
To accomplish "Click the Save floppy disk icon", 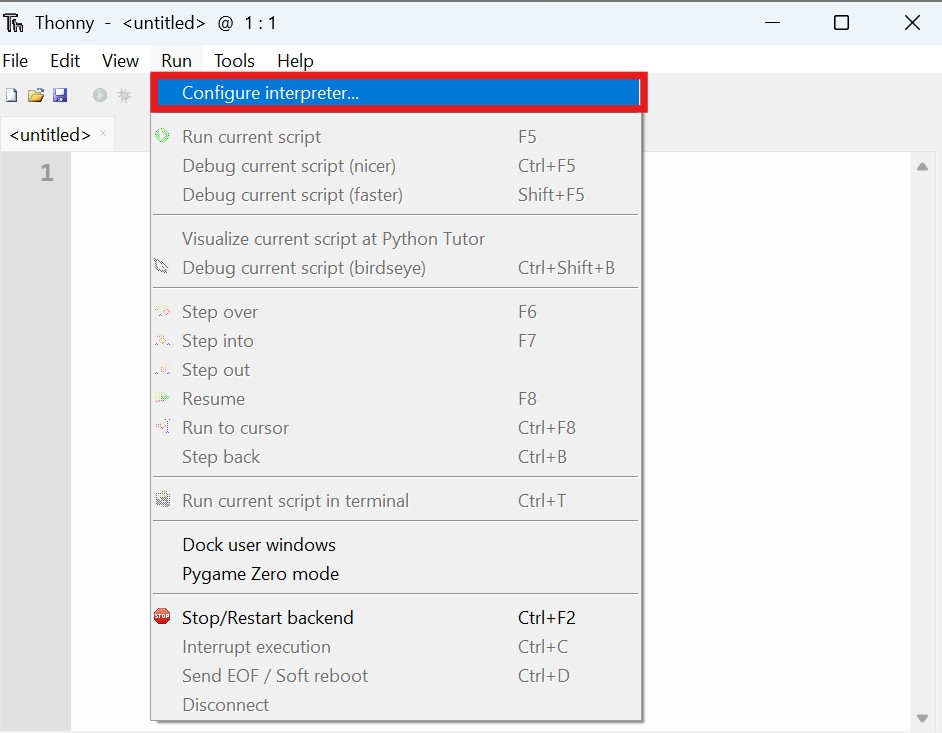I will click(x=60, y=95).
